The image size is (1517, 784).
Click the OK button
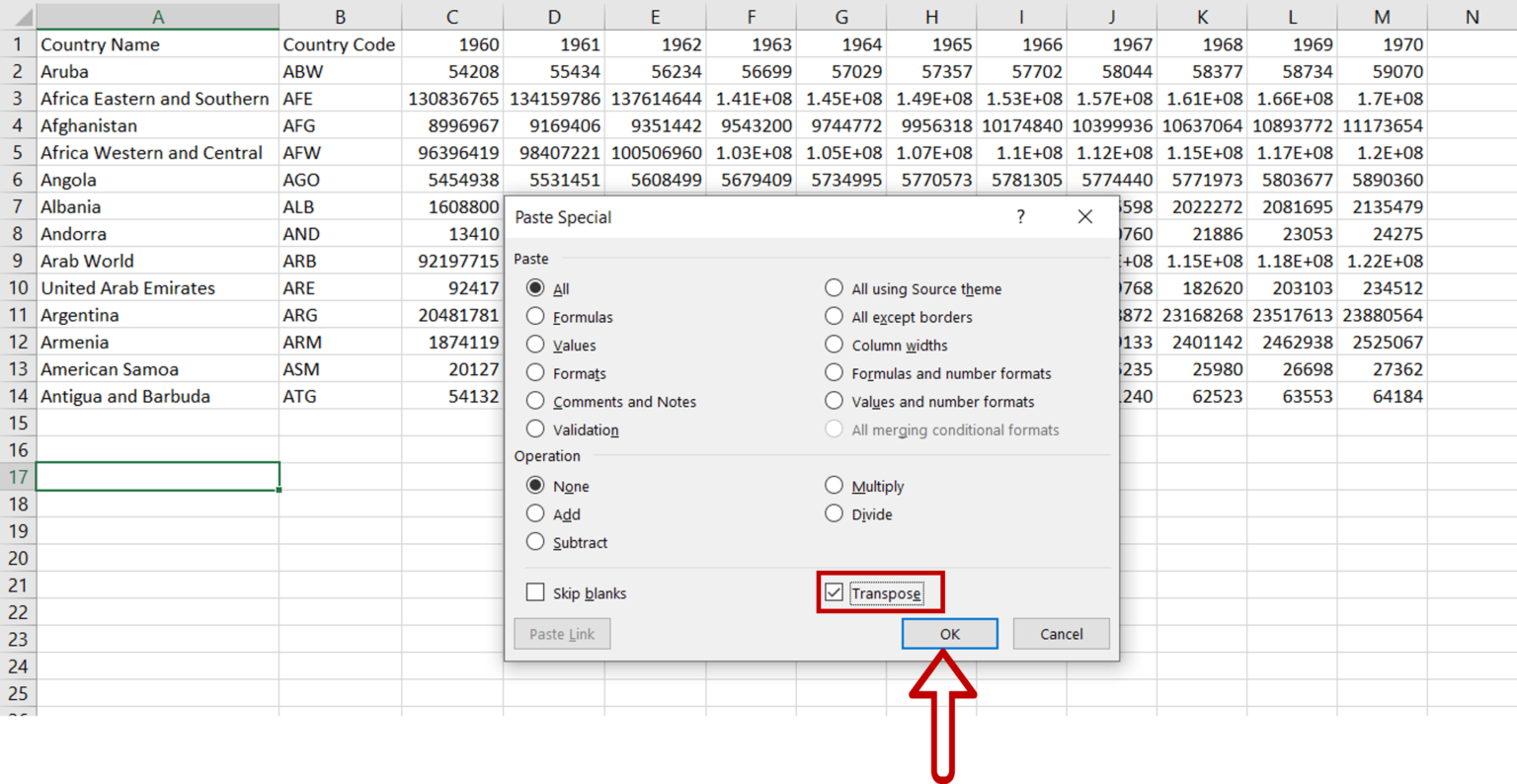[949, 633]
